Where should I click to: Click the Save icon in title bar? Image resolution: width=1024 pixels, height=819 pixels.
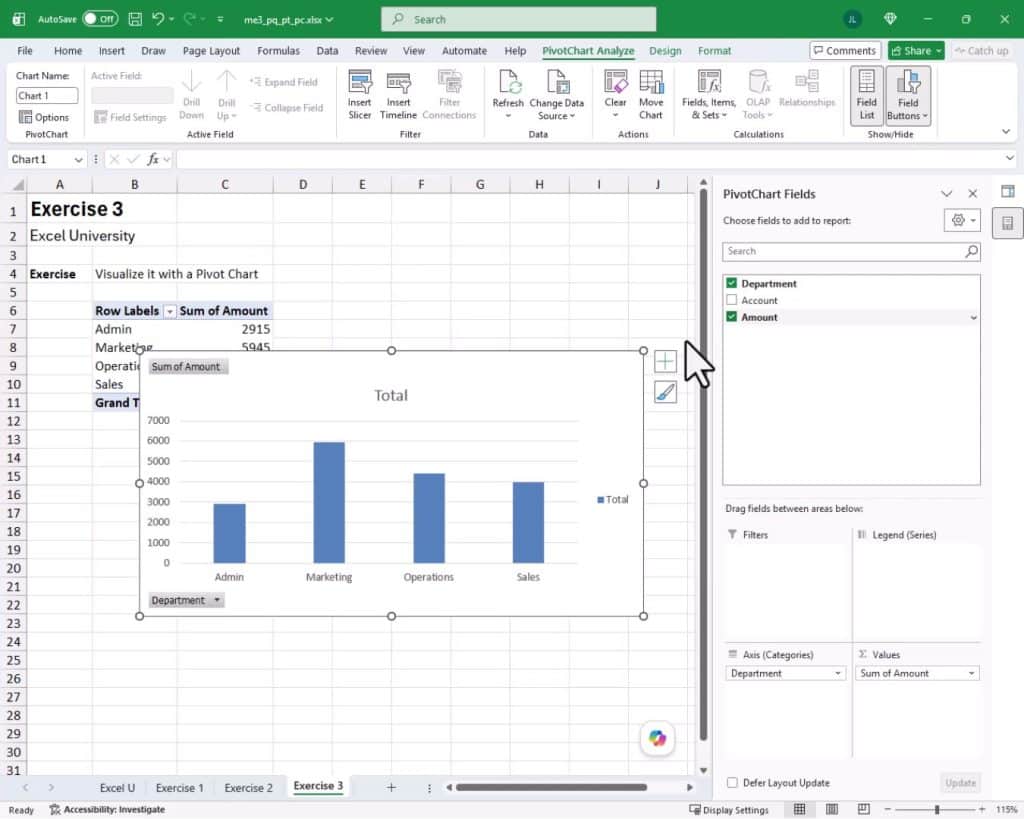135,19
